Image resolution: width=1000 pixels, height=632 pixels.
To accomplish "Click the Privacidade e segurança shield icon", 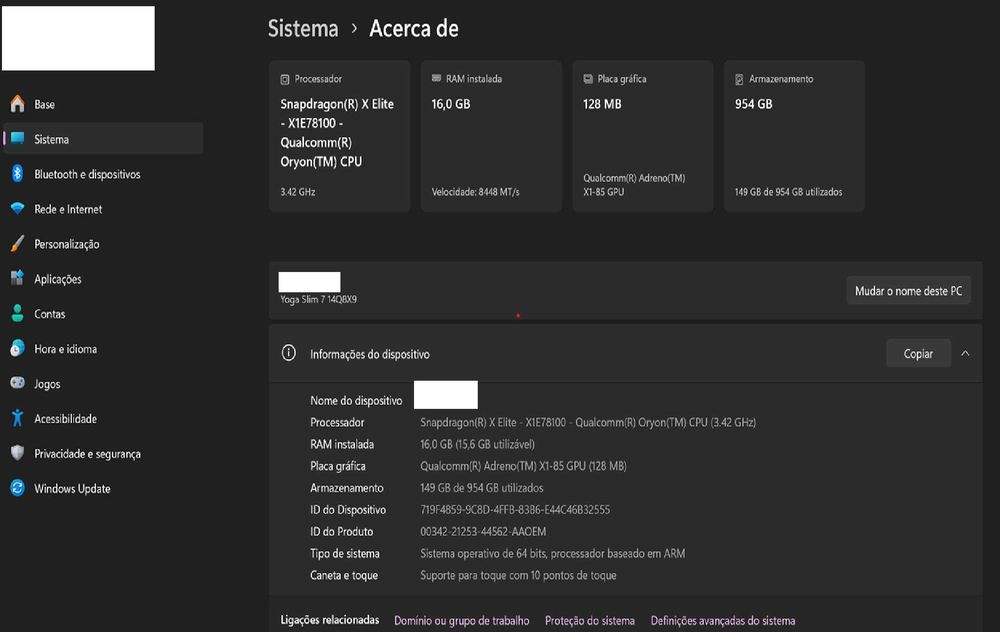I will pyautogui.click(x=17, y=453).
